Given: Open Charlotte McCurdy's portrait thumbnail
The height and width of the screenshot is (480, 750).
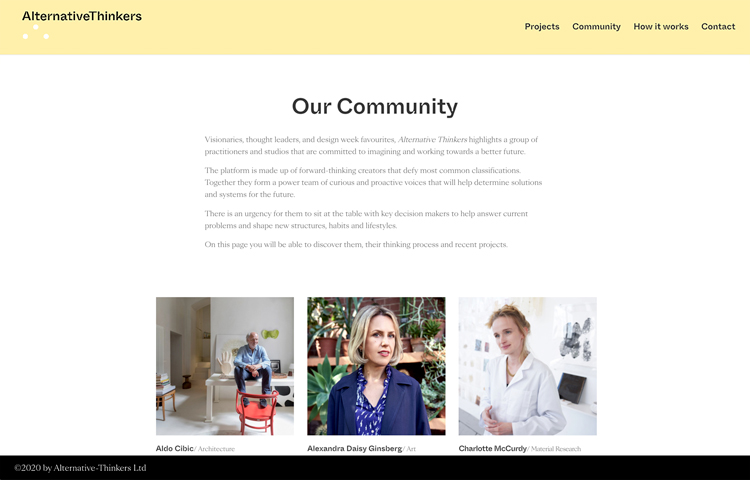Looking at the screenshot, I should click(x=528, y=366).
